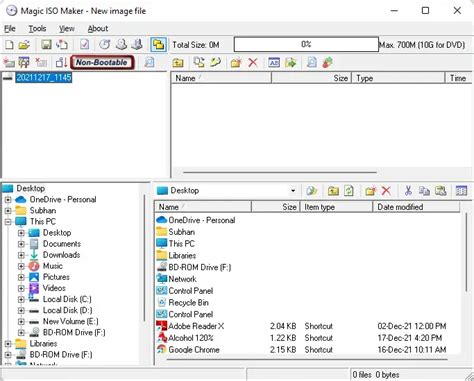Screen dimensions: 474x381
Task: Sort explorer list by Item type column
Action: point(336,207)
